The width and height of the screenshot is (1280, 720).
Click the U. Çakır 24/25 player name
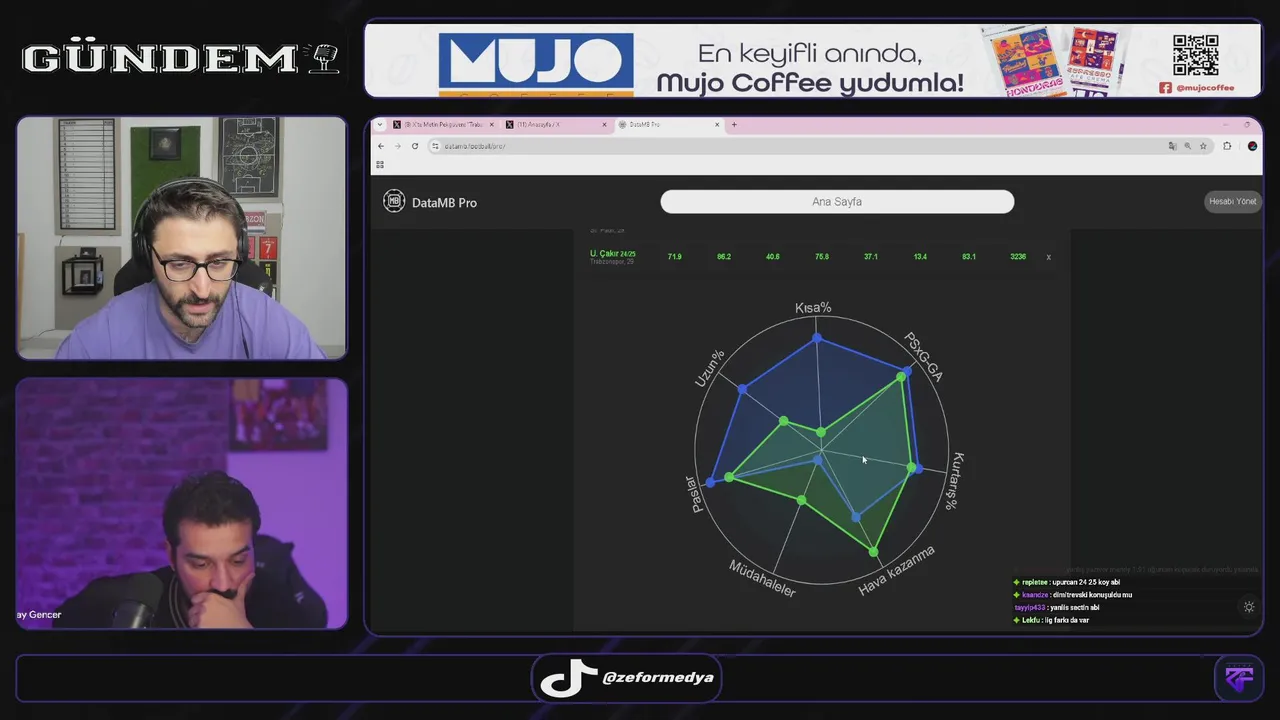click(x=612, y=254)
